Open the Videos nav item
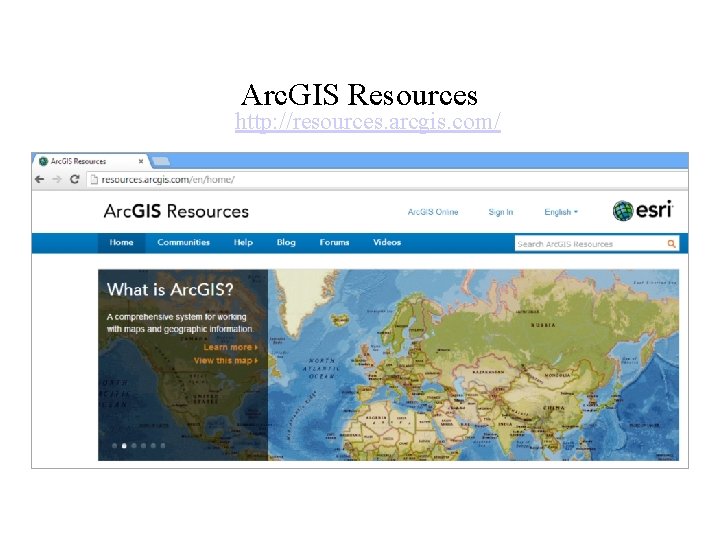This screenshot has width=720, height=540. tap(387, 242)
